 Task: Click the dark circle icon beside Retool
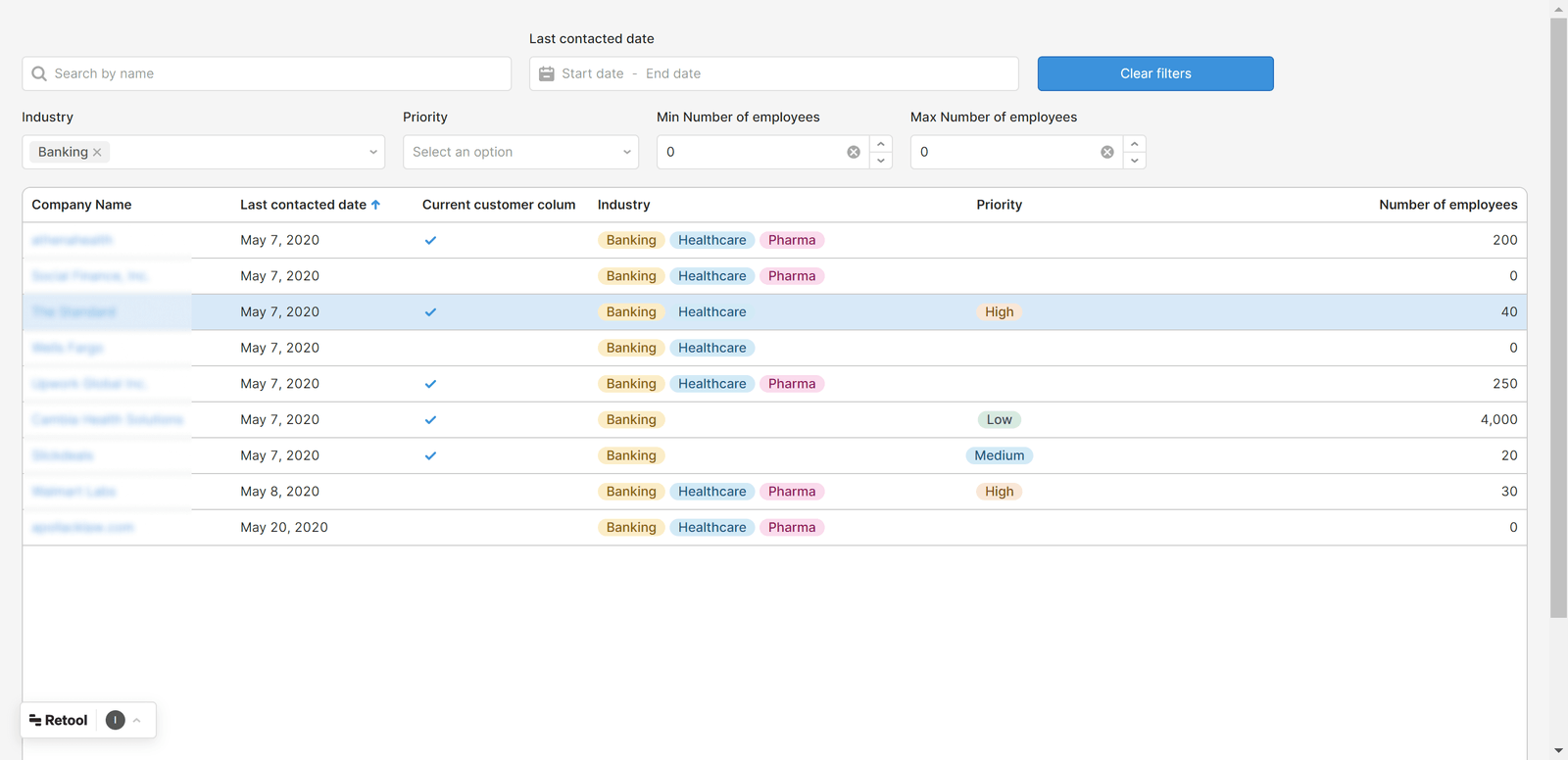pos(116,720)
